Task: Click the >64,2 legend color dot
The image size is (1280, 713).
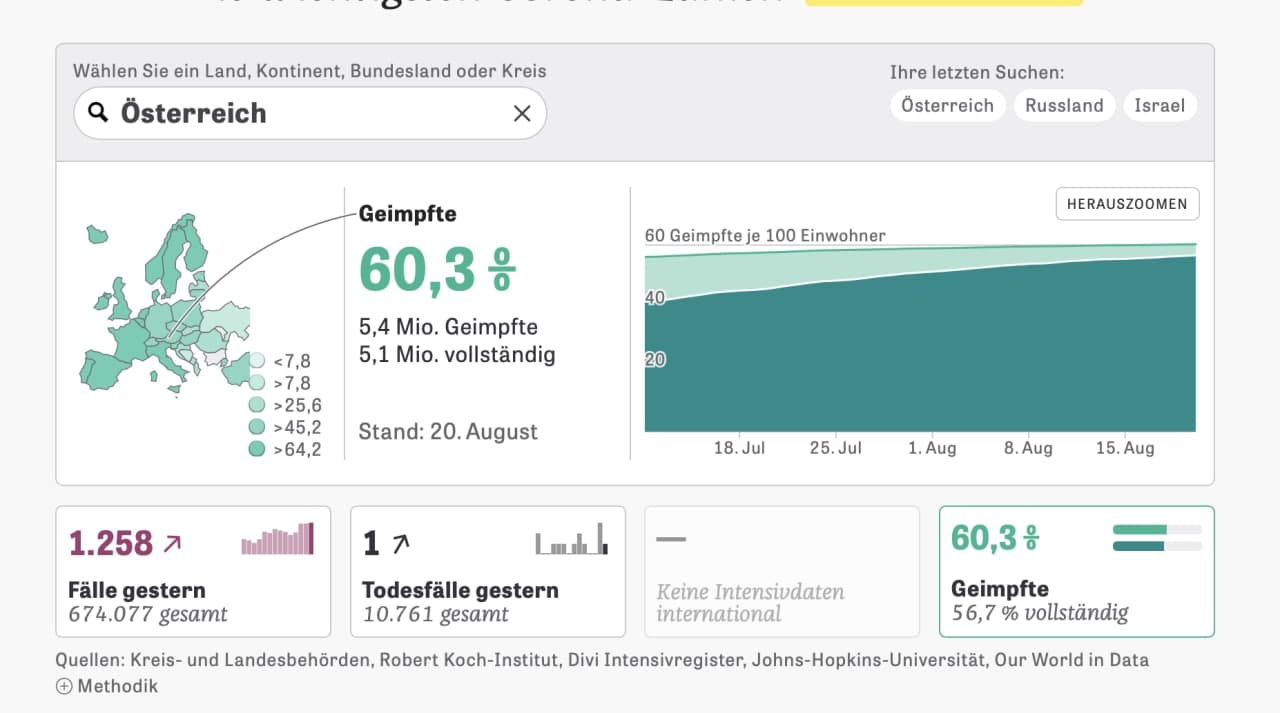Action: tap(257, 449)
